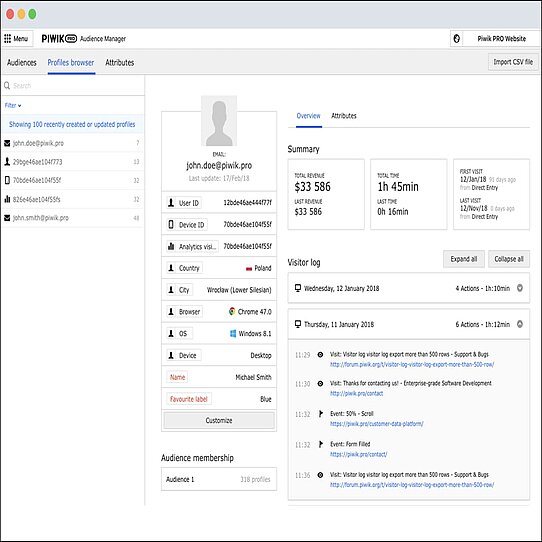Select the john.smith@piwik.pro profile row
542x542 pixels.
pos(73,218)
